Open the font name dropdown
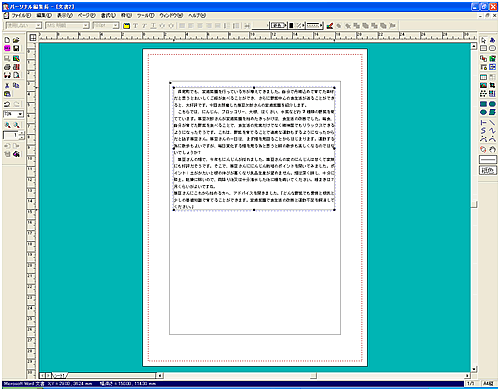 tap(86, 26)
